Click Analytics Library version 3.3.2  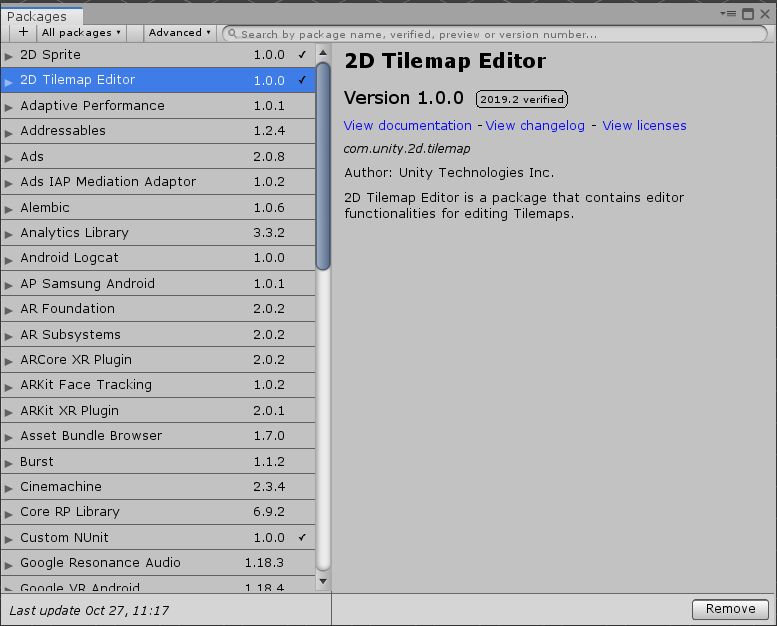pos(269,233)
